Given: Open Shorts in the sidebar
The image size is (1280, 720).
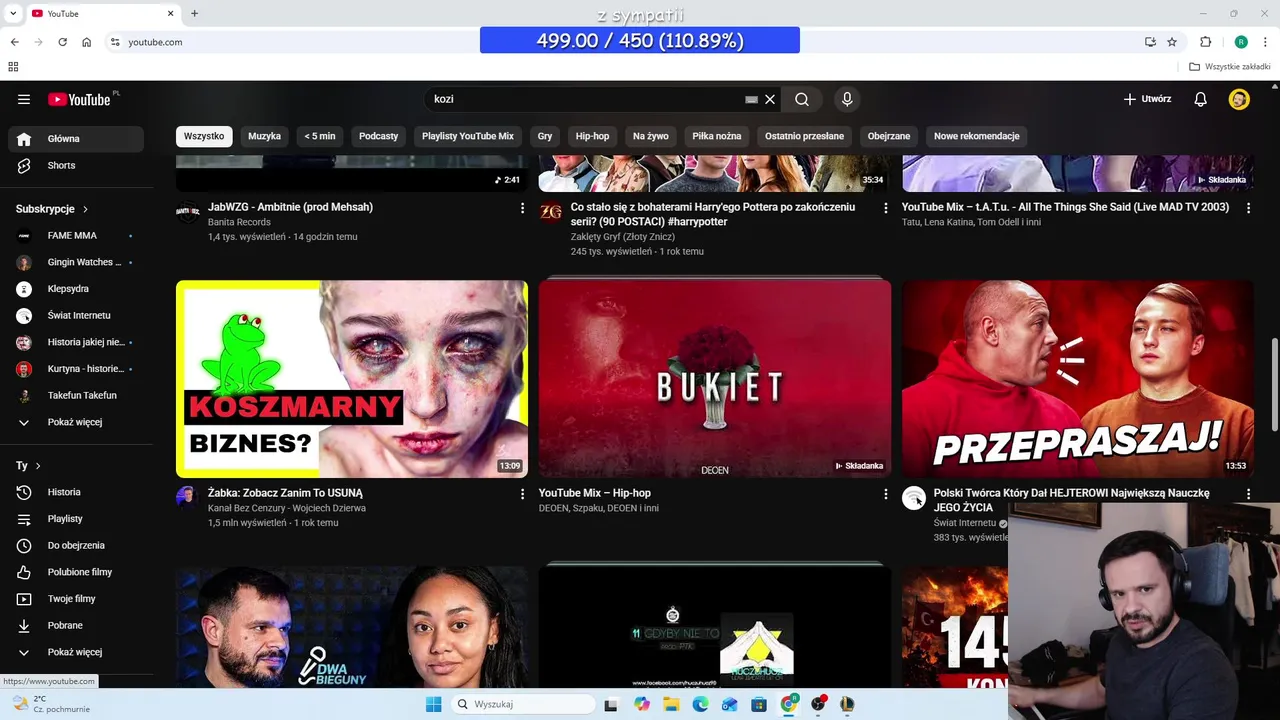Looking at the screenshot, I should (x=76, y=165).
